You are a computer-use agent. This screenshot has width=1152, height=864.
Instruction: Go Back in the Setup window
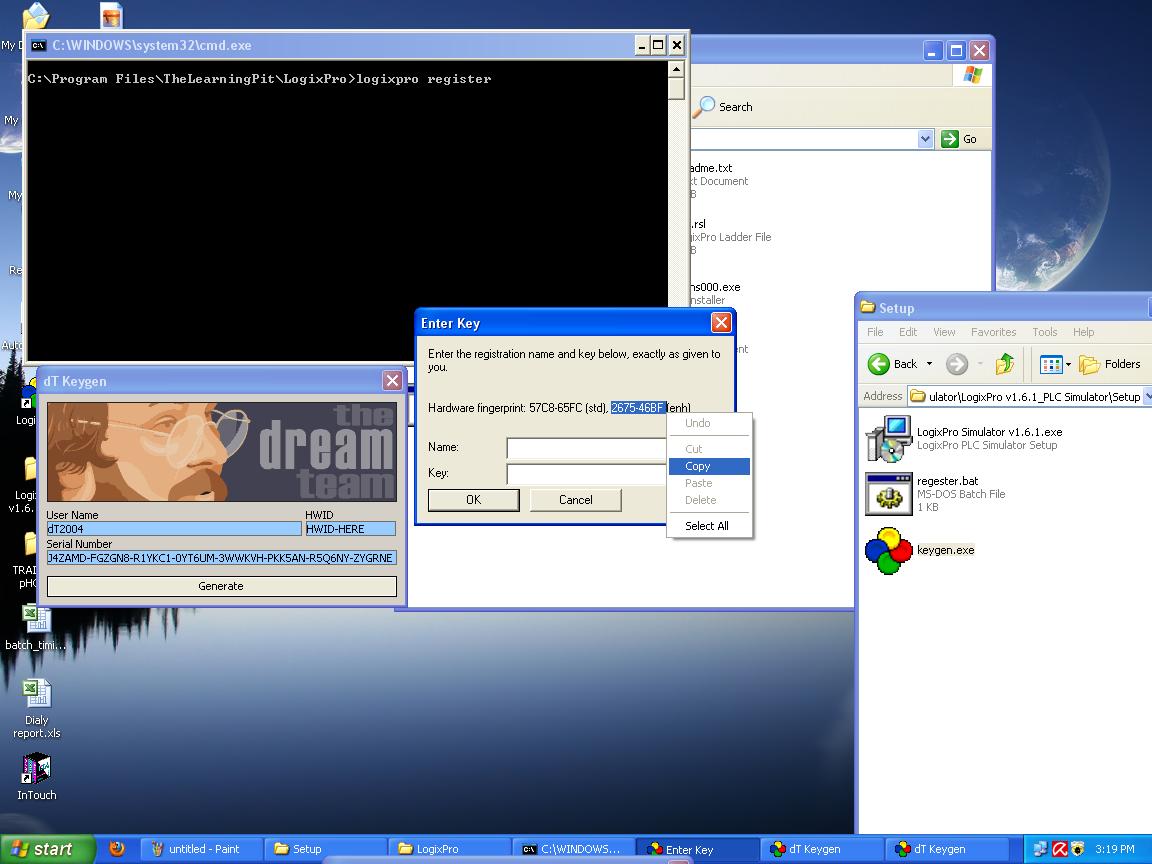click(x=893, y=364)
